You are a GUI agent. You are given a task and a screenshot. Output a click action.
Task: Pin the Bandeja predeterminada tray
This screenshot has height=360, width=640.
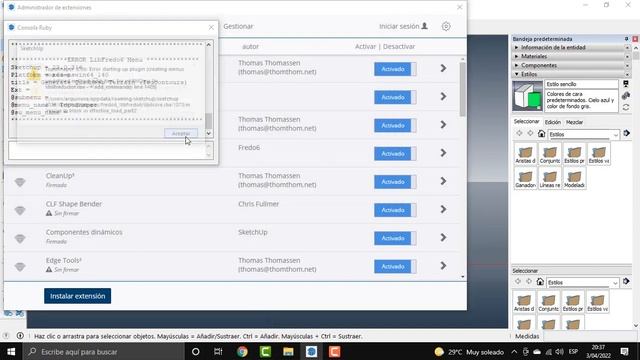coord(627,39)
